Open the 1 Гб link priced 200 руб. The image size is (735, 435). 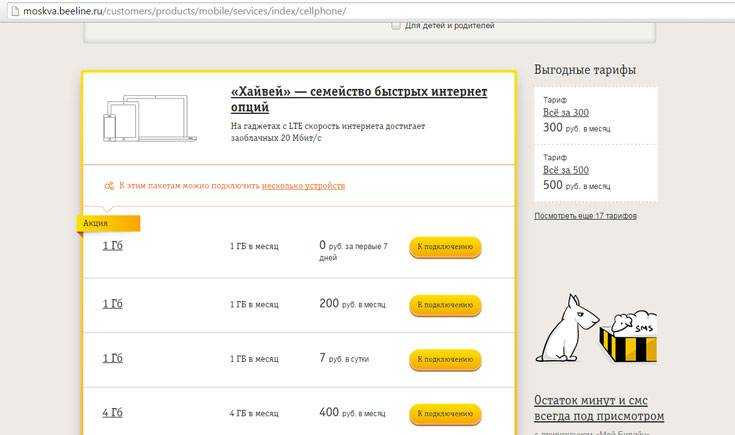pyautogui.click(x=112, y=304)
